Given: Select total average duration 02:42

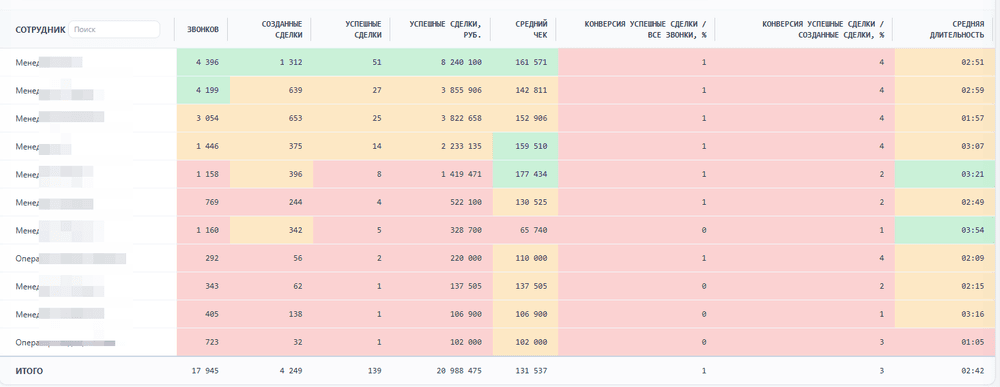Looking at the screenshot, I should point(974,371).
